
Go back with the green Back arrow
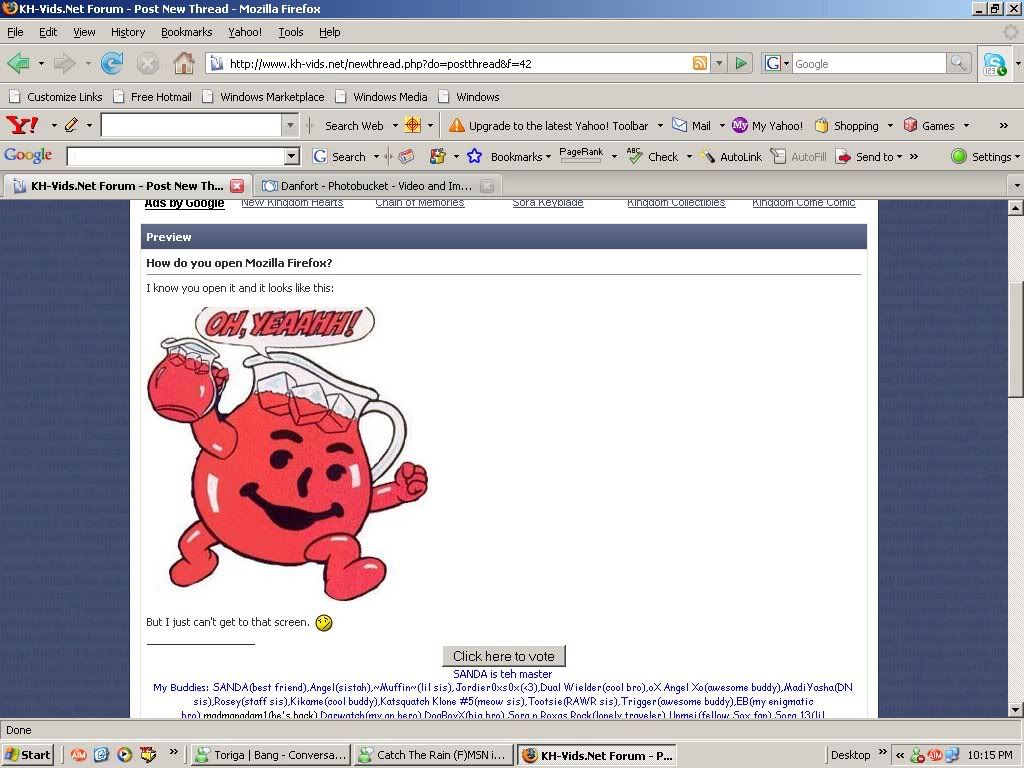(x=18, y=63)
